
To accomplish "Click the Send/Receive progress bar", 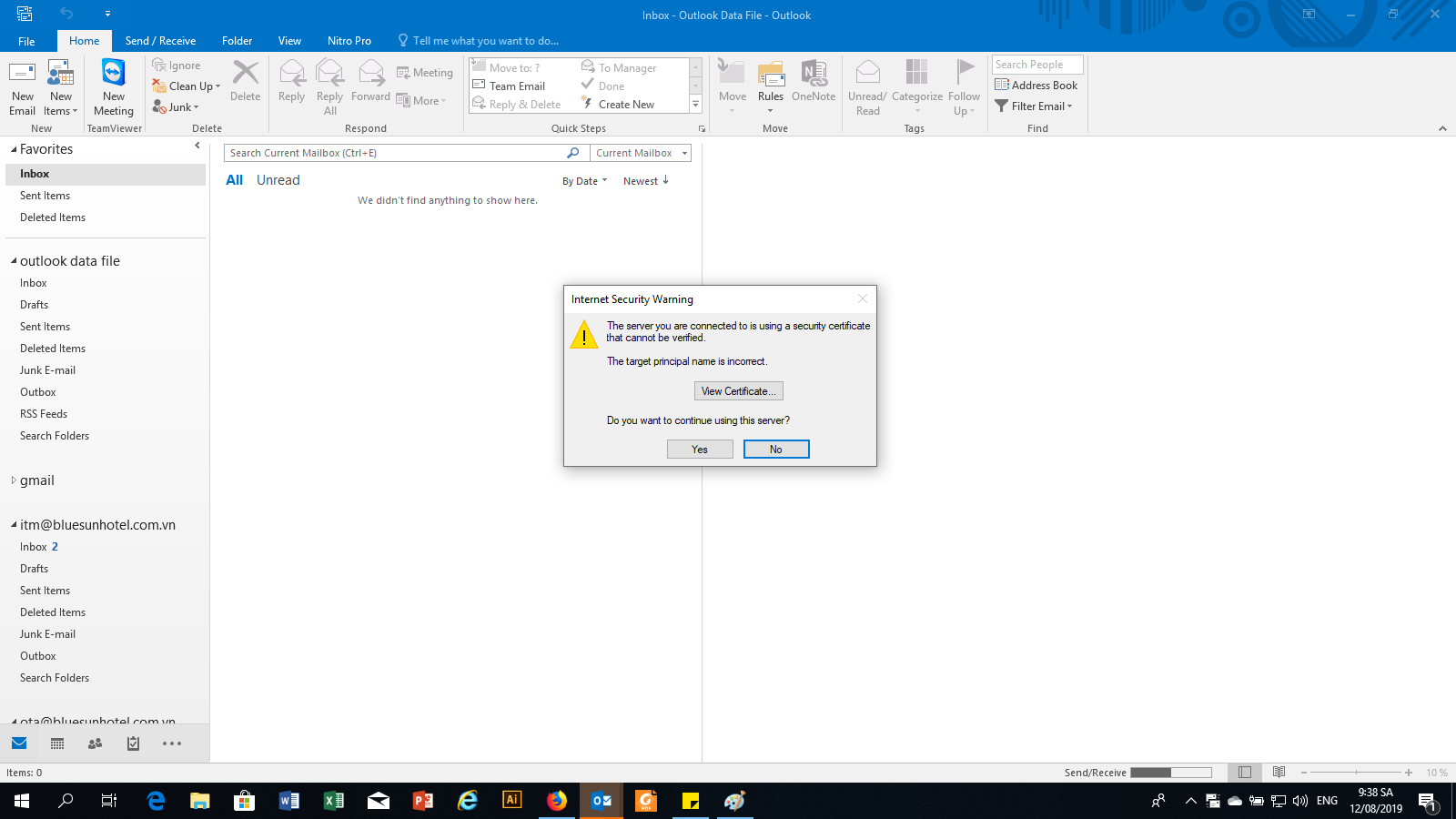I will pyautogui.click(x=1171, y=773).
